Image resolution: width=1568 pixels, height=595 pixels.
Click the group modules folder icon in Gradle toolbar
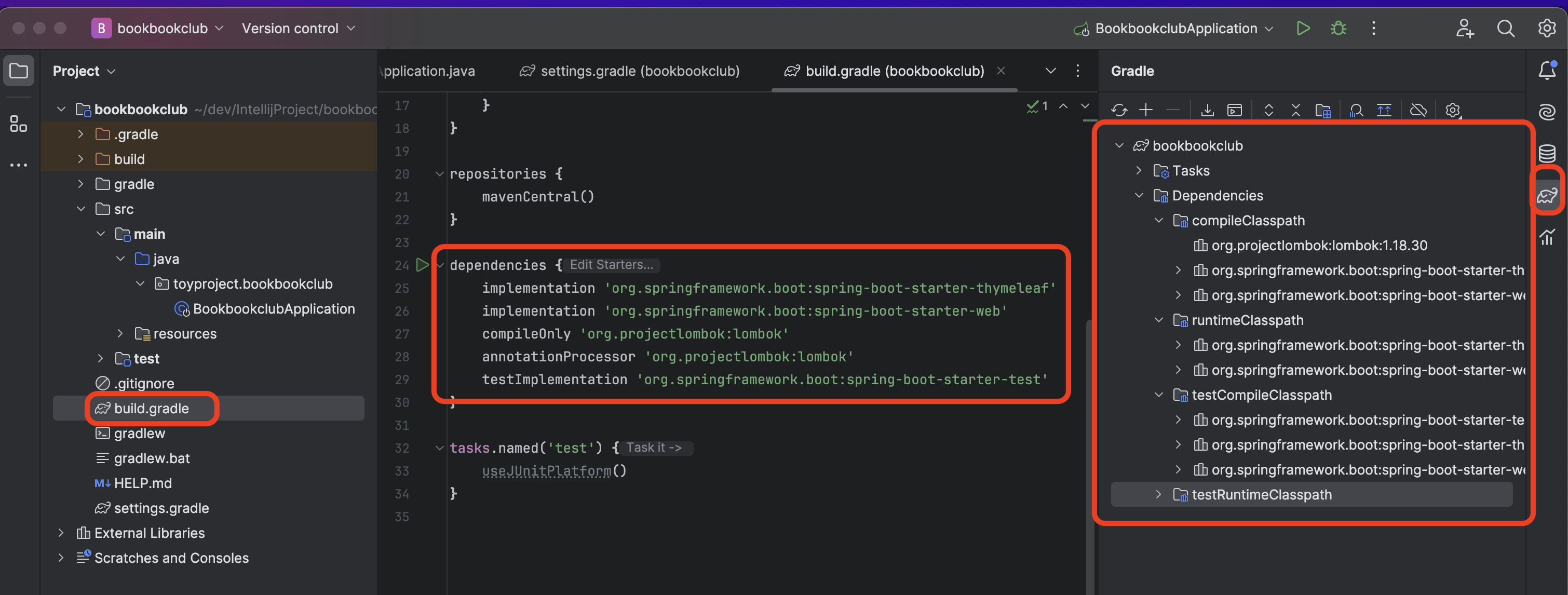coord(1323,110)
